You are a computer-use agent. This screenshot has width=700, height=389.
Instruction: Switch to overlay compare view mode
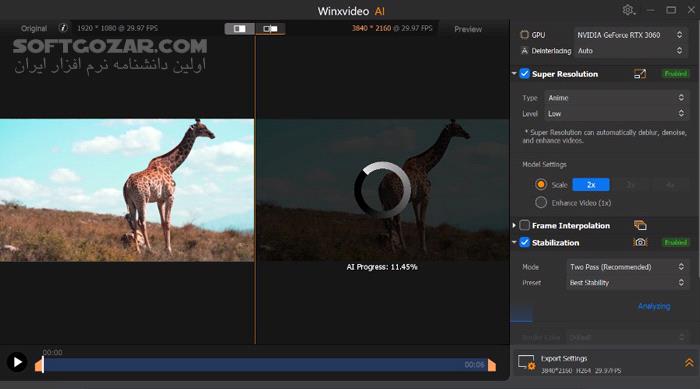pos(270,29)
